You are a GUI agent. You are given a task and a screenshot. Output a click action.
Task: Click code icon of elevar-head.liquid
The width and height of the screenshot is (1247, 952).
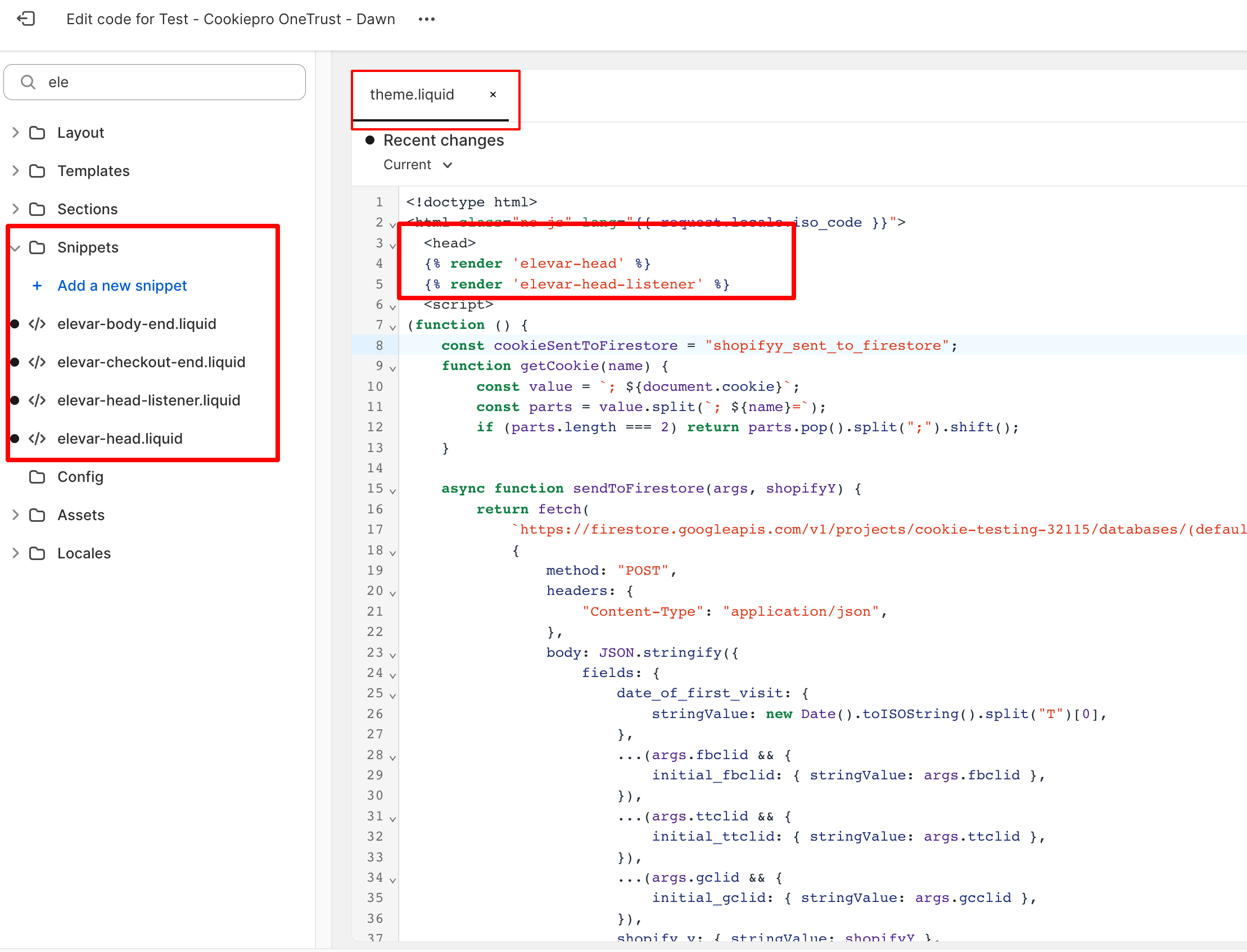click(38, 439)
